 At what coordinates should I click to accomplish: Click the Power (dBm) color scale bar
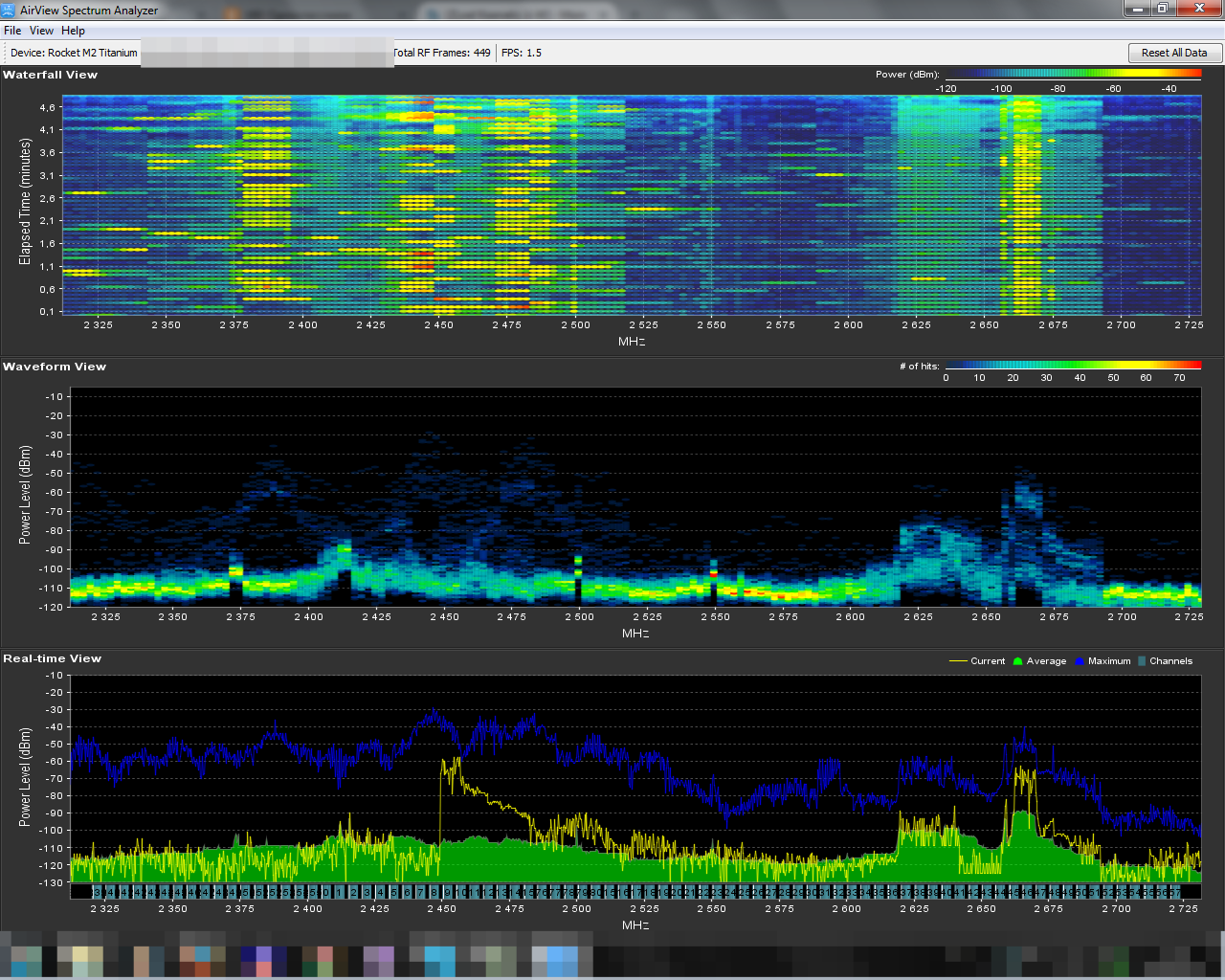tap(1073, 74)
